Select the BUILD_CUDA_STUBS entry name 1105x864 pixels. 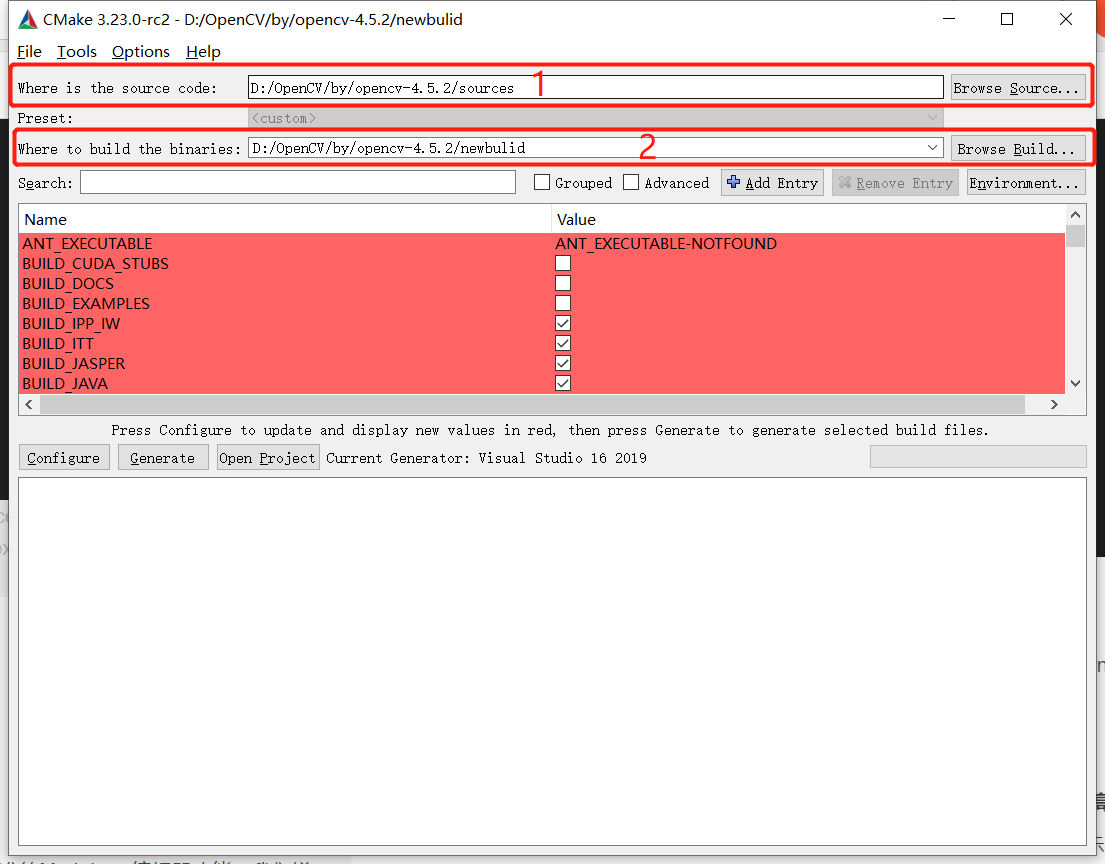pos(95,264)
